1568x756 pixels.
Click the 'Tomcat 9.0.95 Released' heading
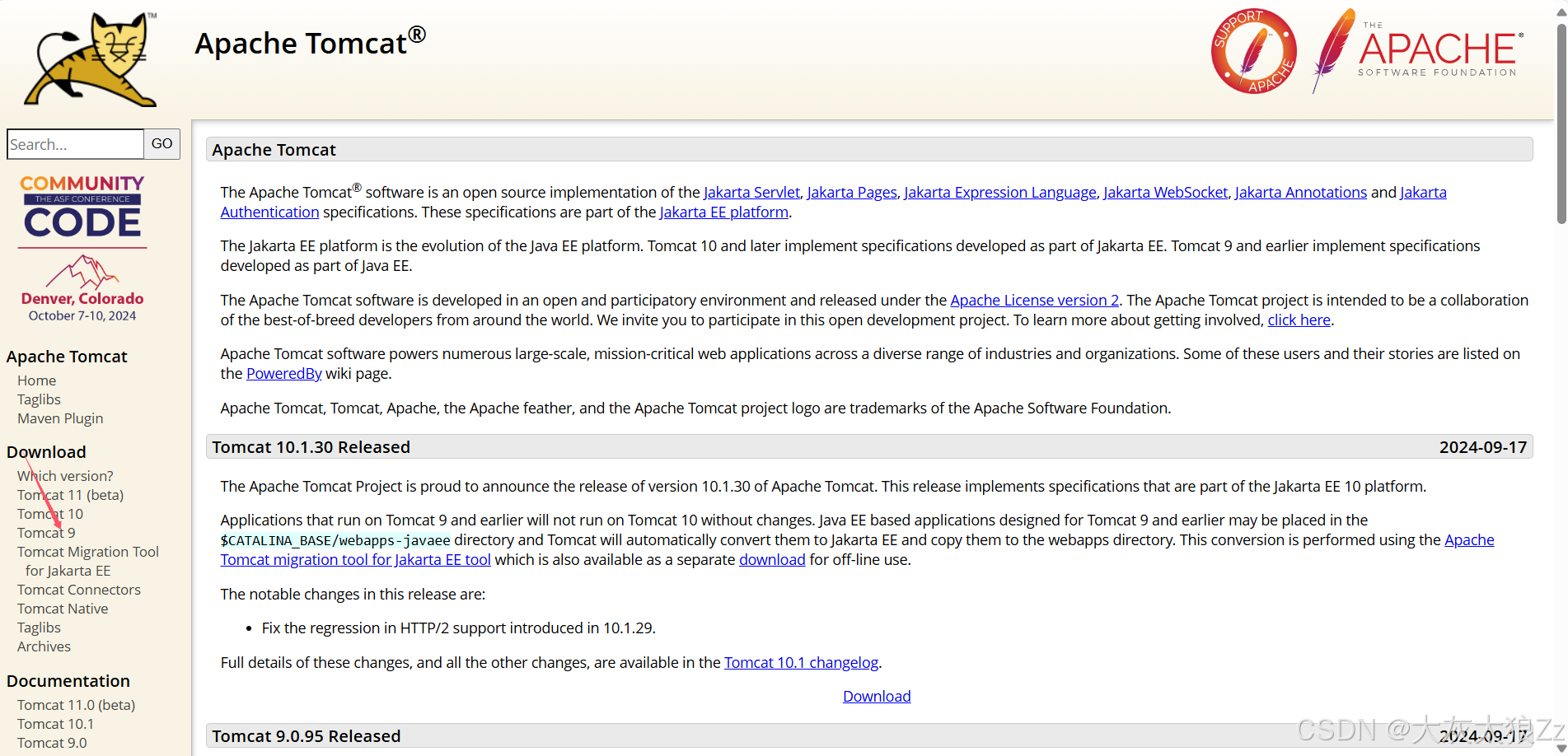pyautogui.click(x=306, y=736)
